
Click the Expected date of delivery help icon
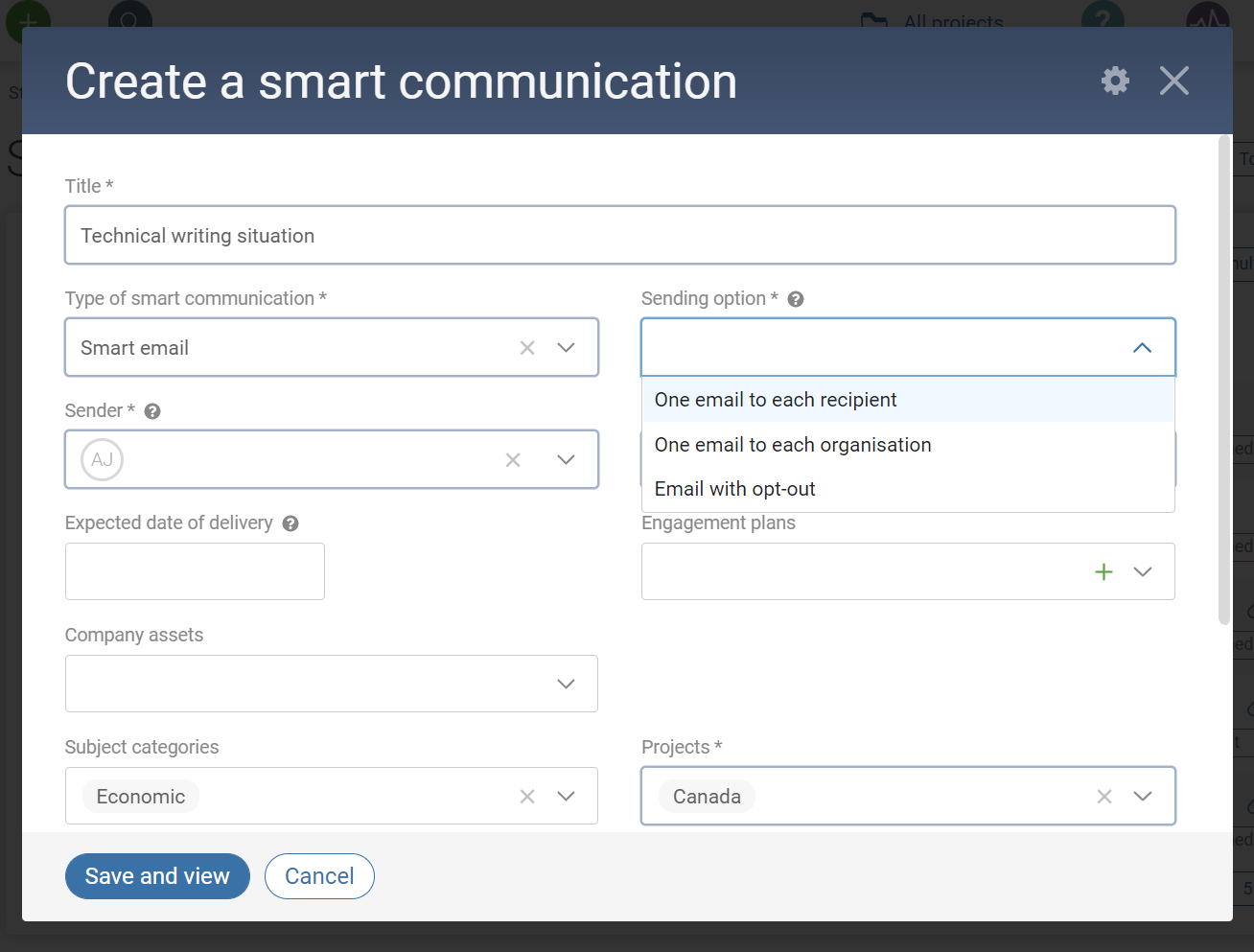coord(290,522)
